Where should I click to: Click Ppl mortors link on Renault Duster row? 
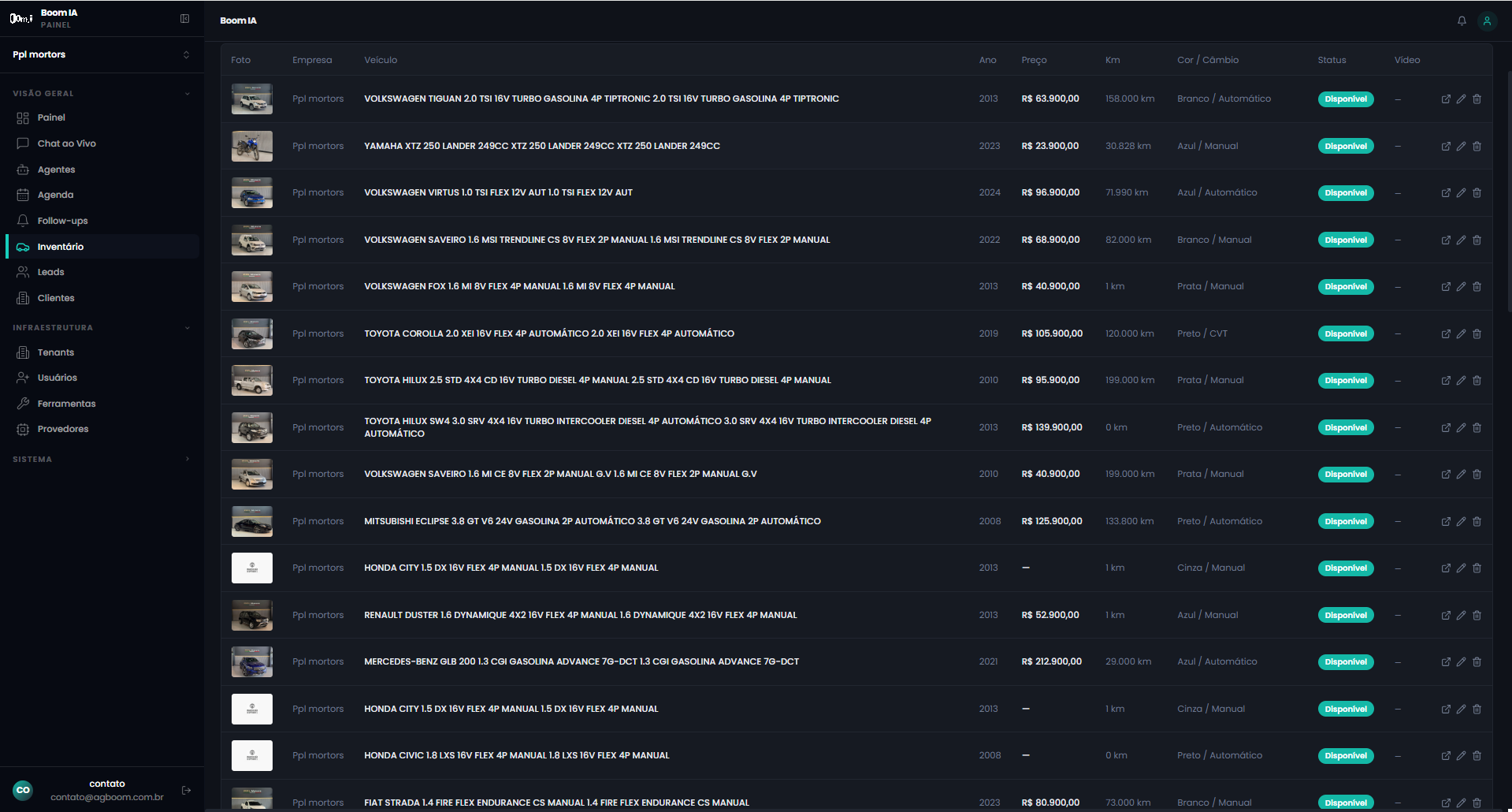pyautogui.click(x=318, y=615)
